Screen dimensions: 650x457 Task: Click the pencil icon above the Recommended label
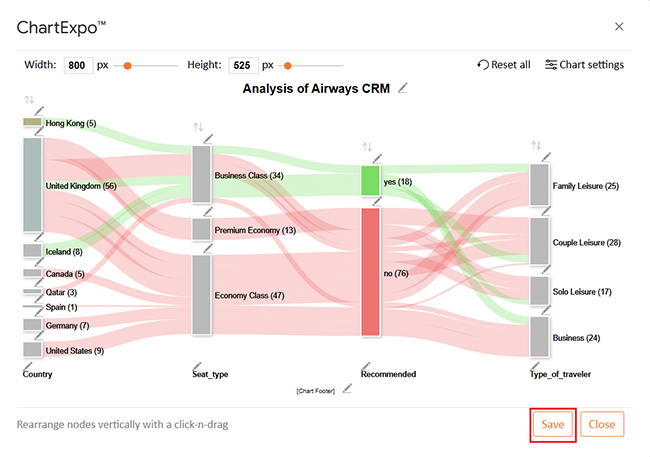pos(366,364)
